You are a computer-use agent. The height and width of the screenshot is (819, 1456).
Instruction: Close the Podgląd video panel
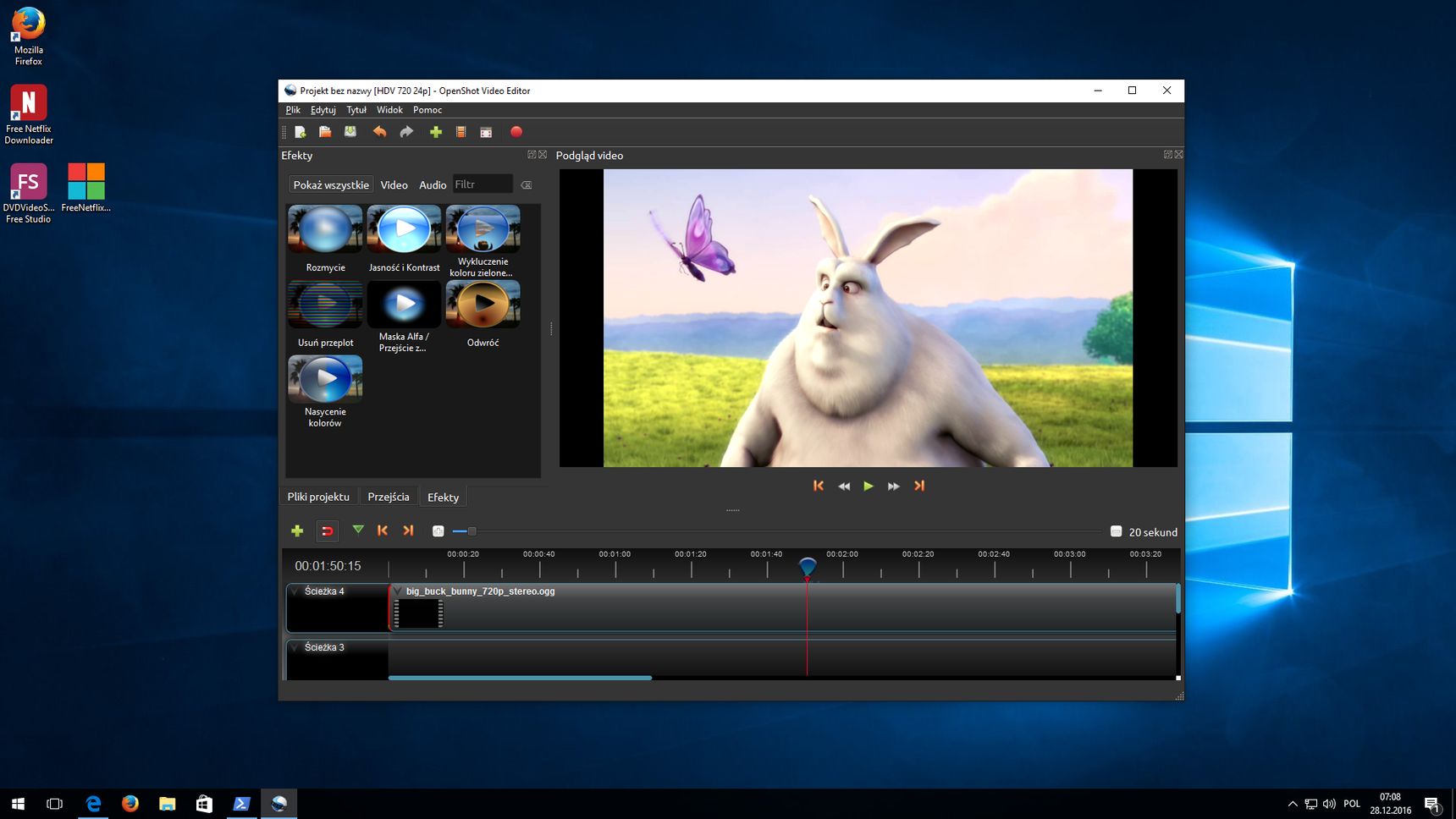[1178, 155]
